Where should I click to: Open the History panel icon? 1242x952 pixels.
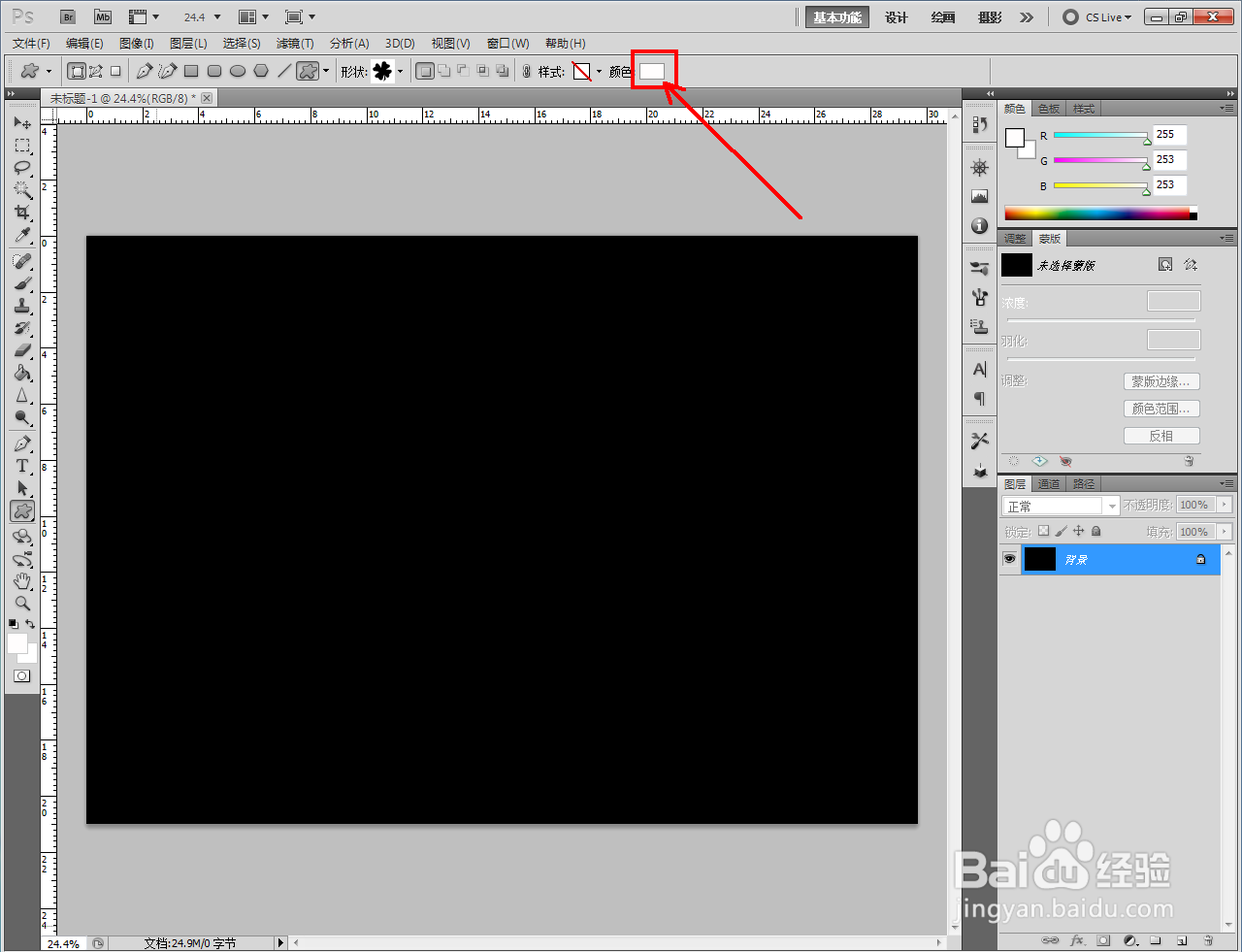pos(980,124)
